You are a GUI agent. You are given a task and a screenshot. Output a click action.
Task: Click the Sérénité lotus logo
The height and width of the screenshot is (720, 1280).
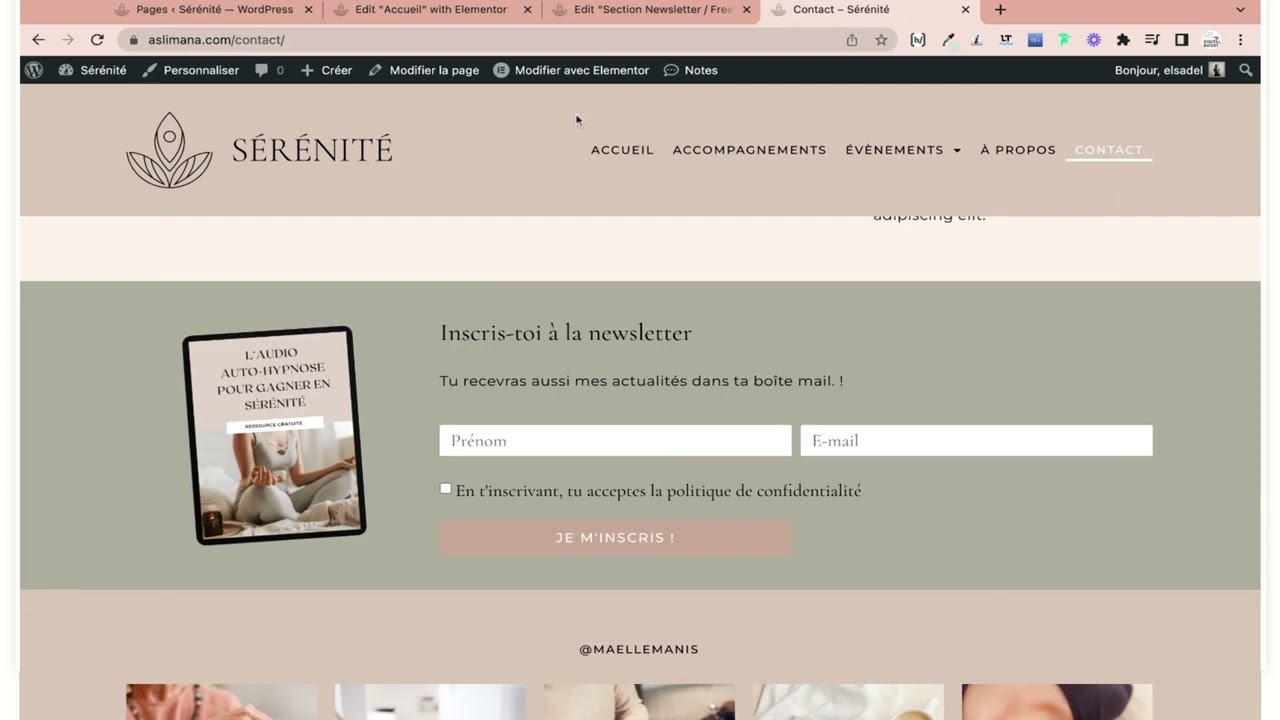click(x=169, y=149)
